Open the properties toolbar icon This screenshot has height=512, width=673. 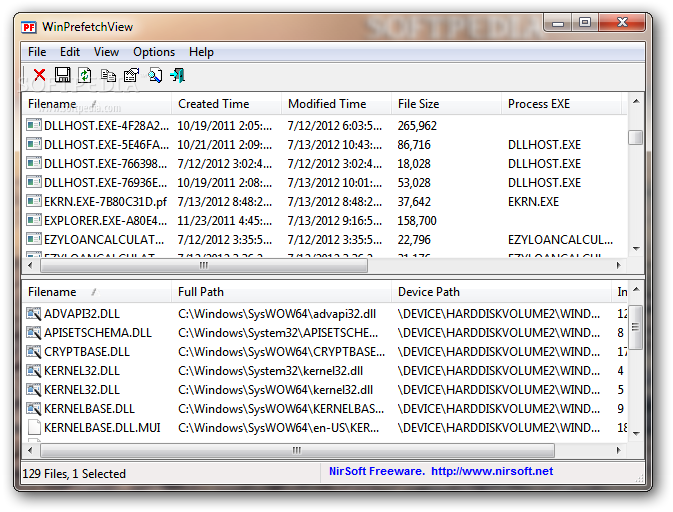131,75
